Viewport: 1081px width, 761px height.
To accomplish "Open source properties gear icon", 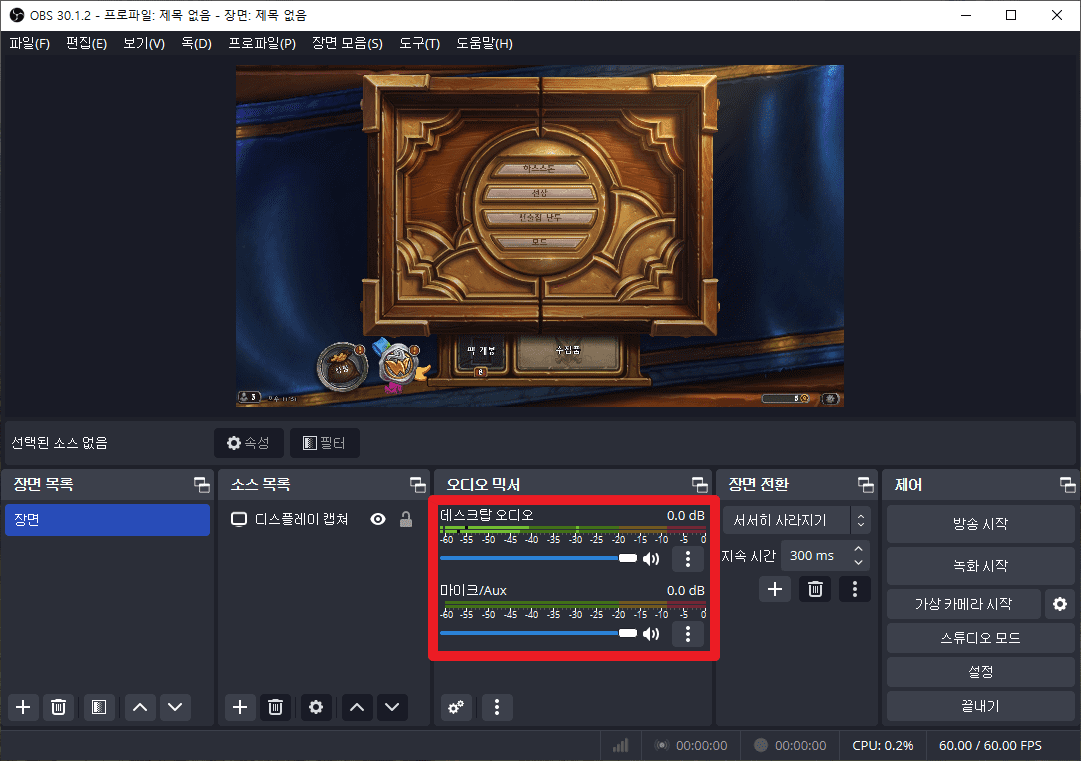I will (x=316, y=707).
